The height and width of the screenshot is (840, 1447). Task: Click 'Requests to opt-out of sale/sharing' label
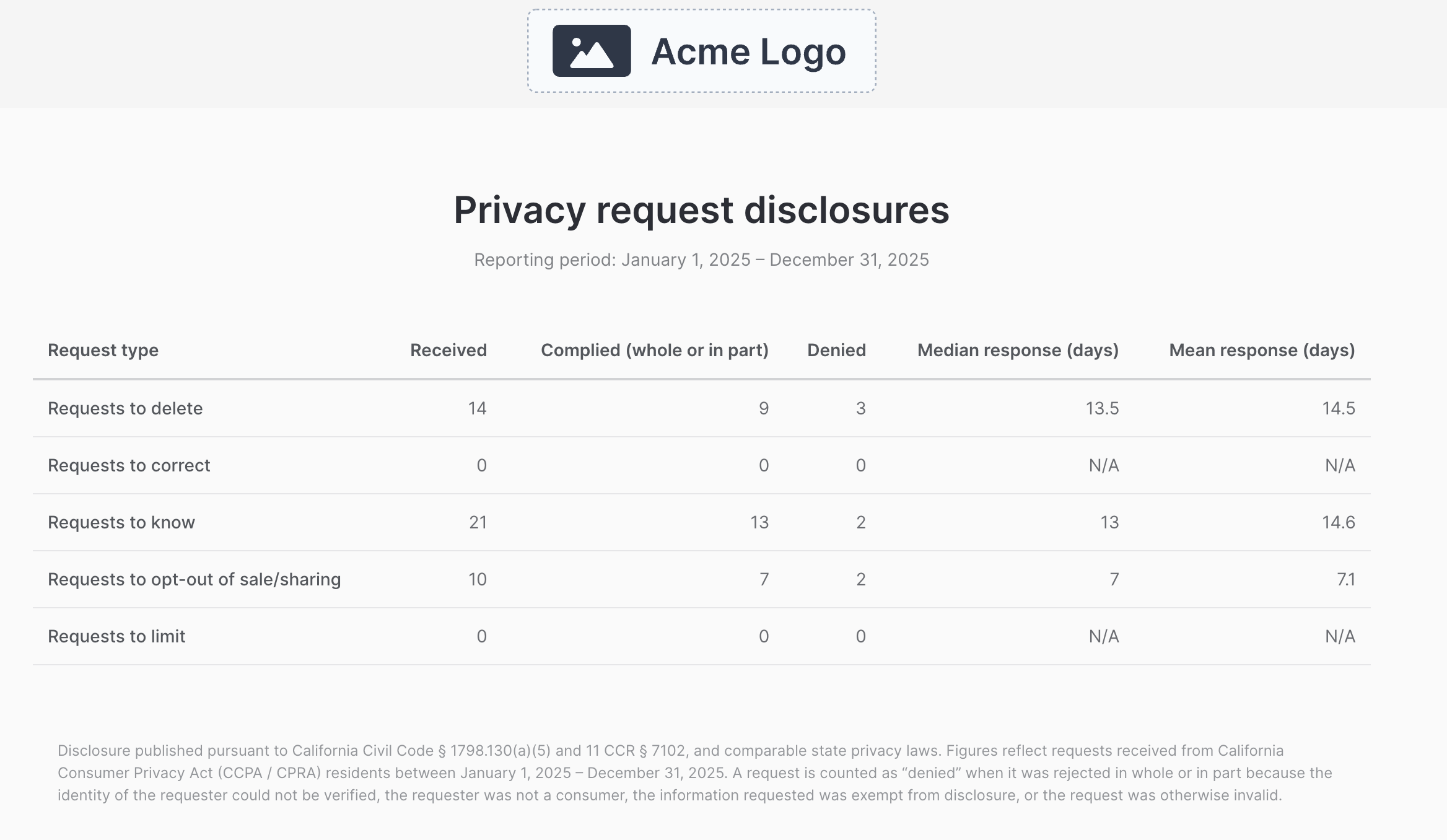click(x=195, y=579)
